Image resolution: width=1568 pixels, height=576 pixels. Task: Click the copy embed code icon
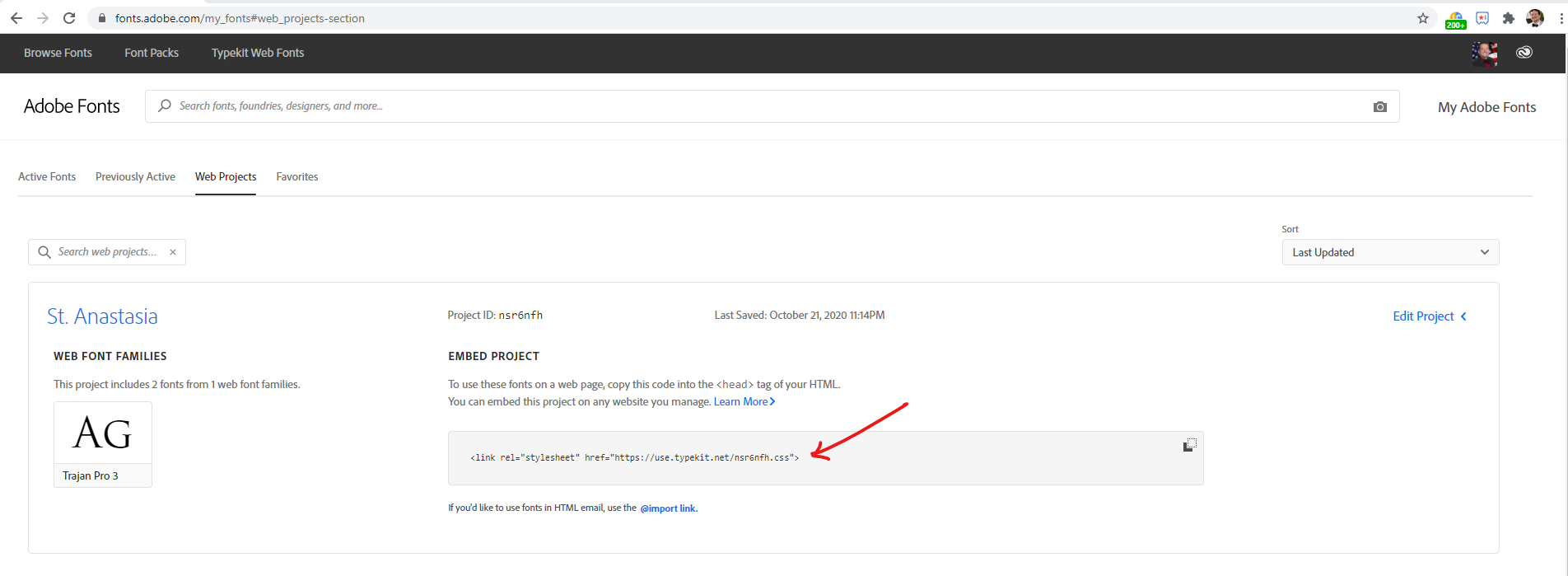(x=1189, y=445)
